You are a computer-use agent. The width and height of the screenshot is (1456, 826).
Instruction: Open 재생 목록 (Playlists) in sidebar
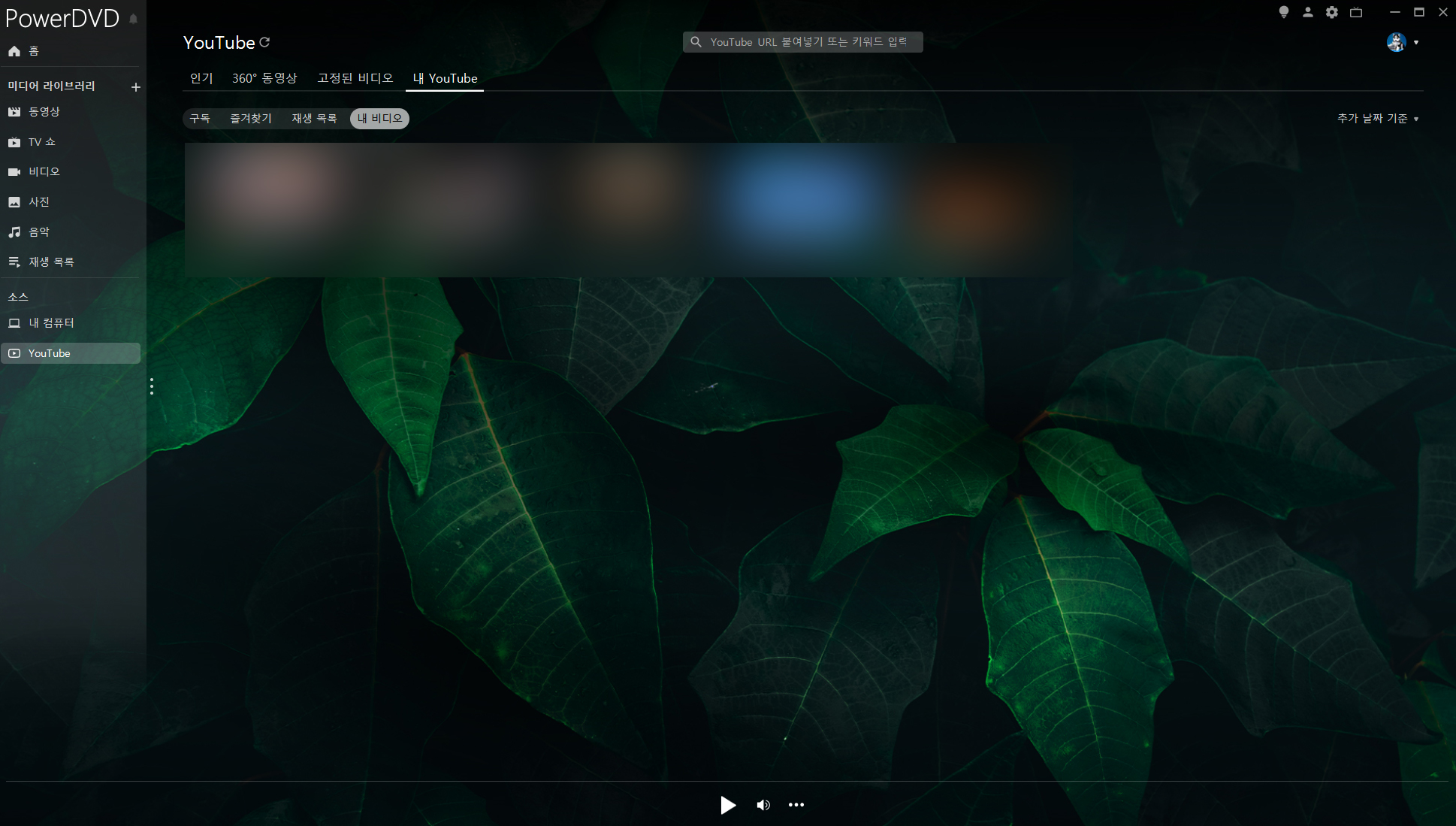click(x=41, y=262)
